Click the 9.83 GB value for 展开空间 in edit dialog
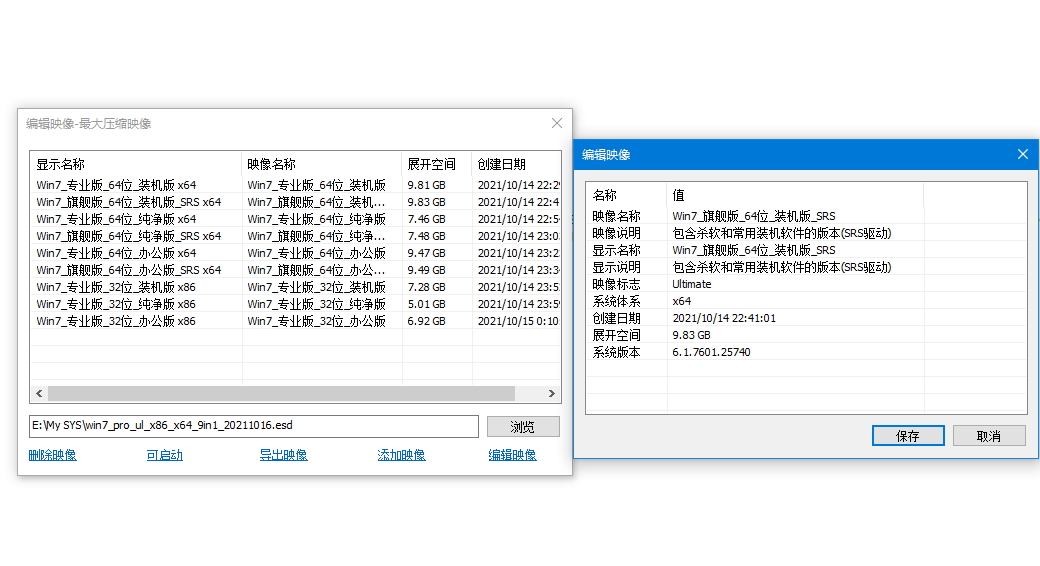Screen dimensions: 1040x566 (691, 335)
